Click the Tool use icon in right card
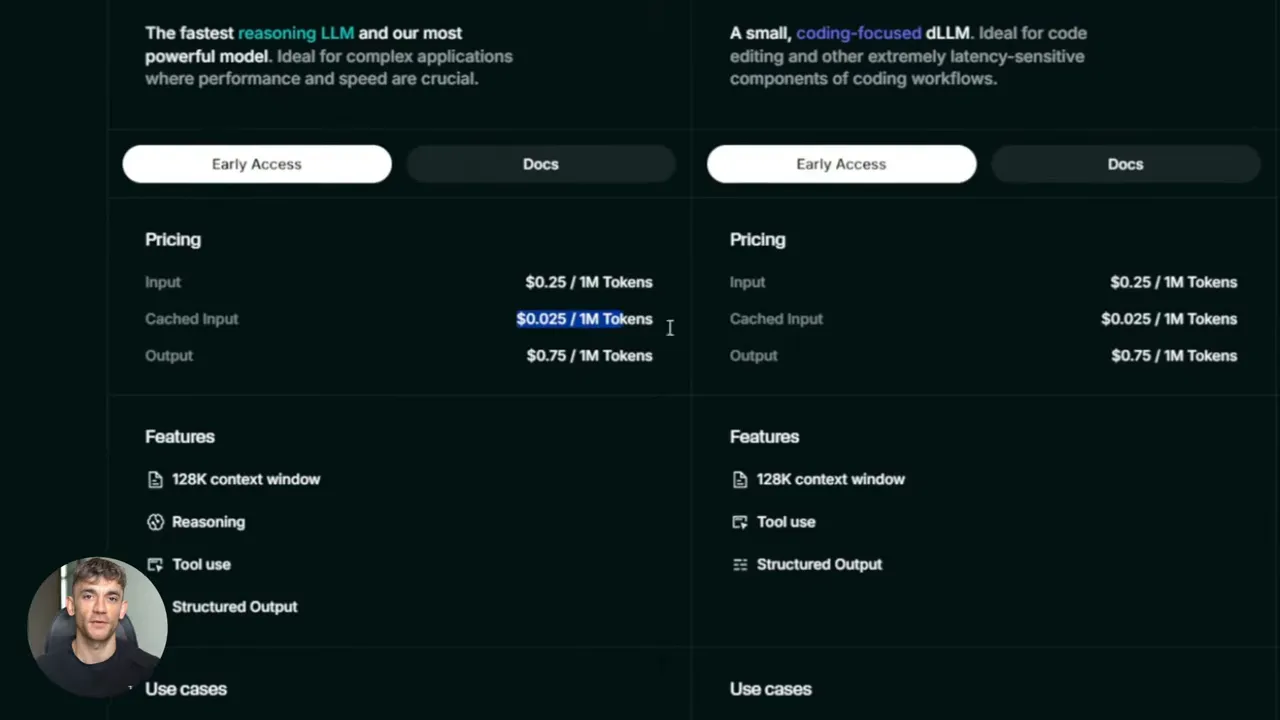The width and height of the screenshot is (1280, 720). (740, 522)
